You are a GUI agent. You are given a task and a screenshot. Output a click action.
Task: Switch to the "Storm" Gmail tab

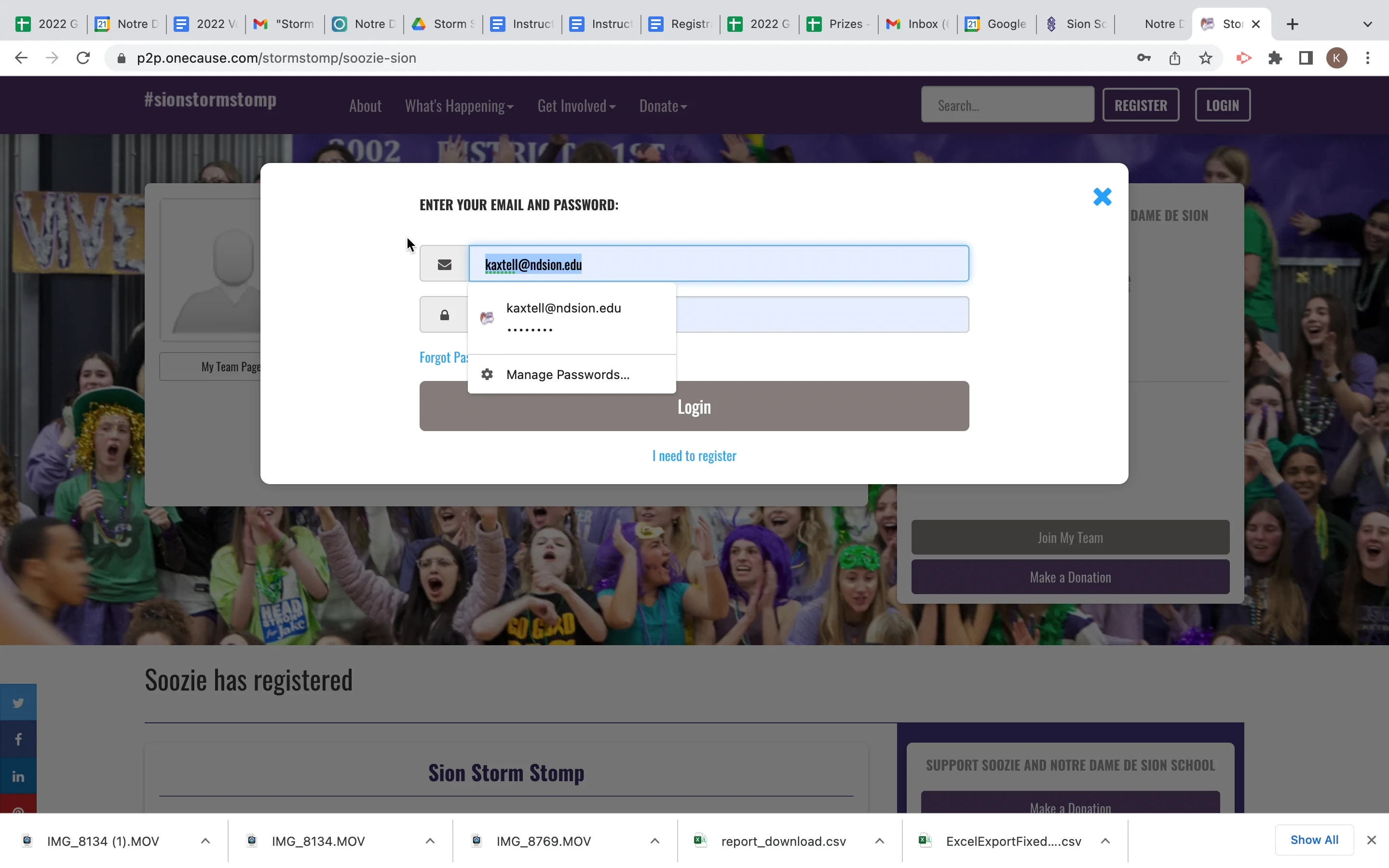[285, 24]
